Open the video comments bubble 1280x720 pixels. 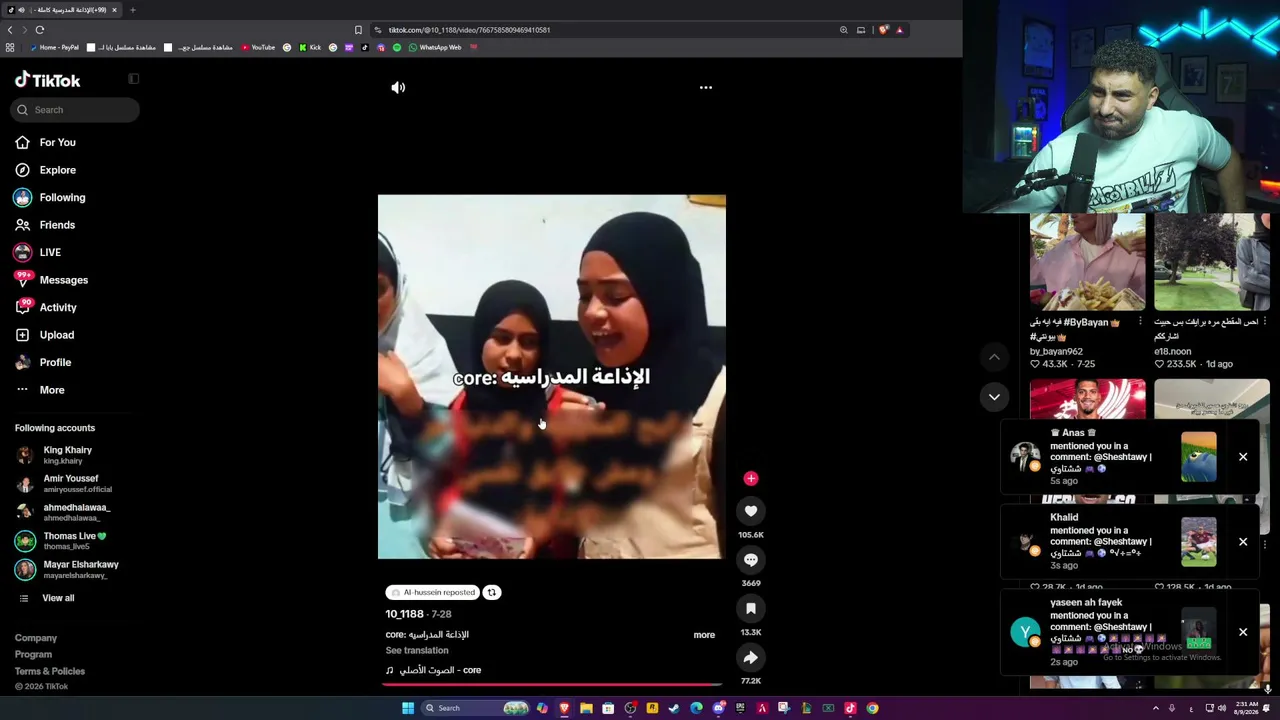pos(751,560)
